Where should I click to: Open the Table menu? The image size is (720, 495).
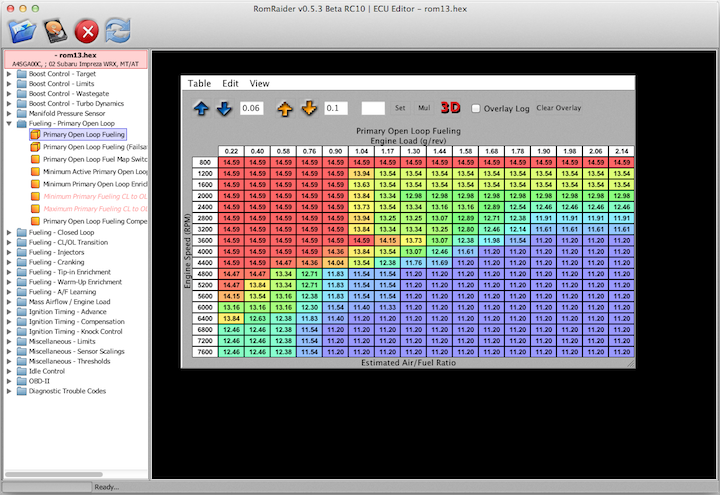click(199, 83)
